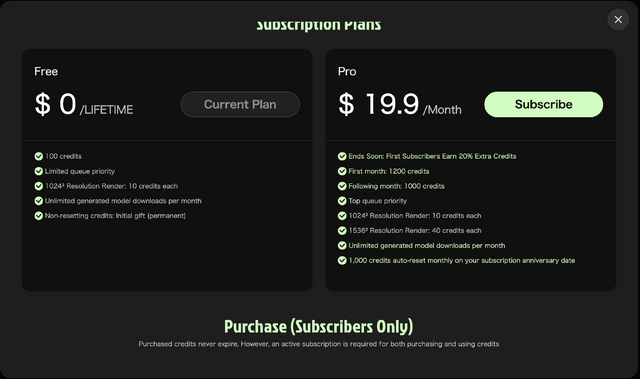Click the Pro plan title
This screenshot has width=640, height=379.
point(347,72)
